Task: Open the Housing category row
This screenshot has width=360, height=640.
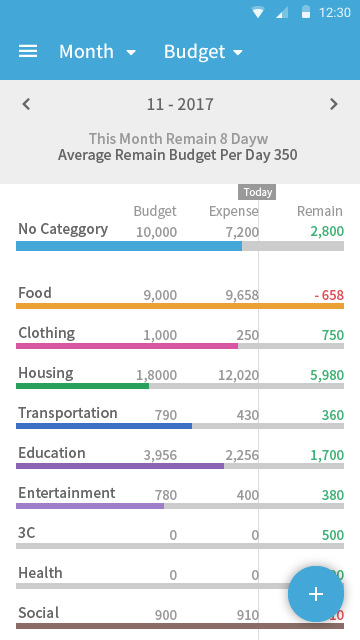Action: tap(180, 378)
